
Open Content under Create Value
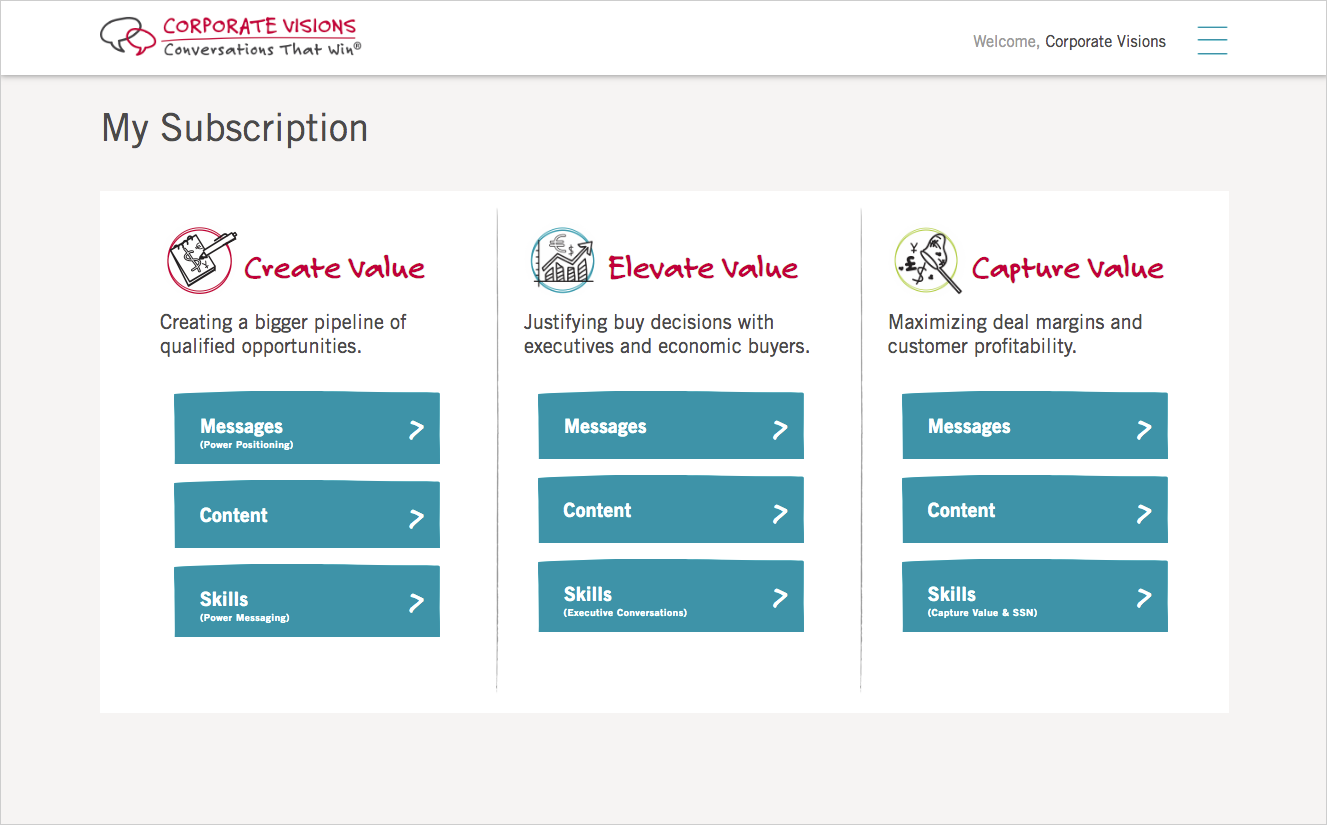(307, 515)
